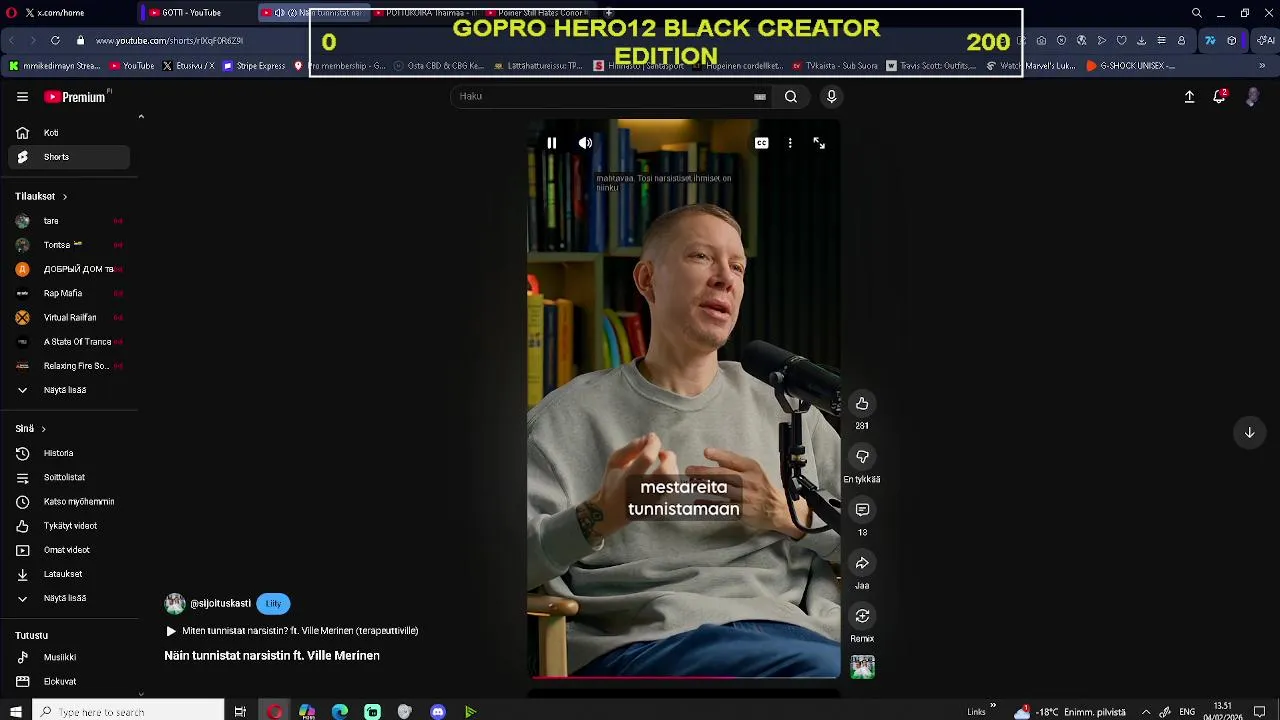
Task: Open the comments on the Short
Action: coord(862,510)
